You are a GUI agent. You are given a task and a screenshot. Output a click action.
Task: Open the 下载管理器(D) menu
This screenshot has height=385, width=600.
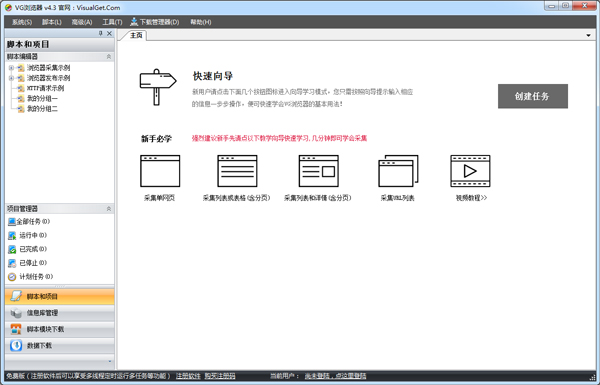[155, 22]
